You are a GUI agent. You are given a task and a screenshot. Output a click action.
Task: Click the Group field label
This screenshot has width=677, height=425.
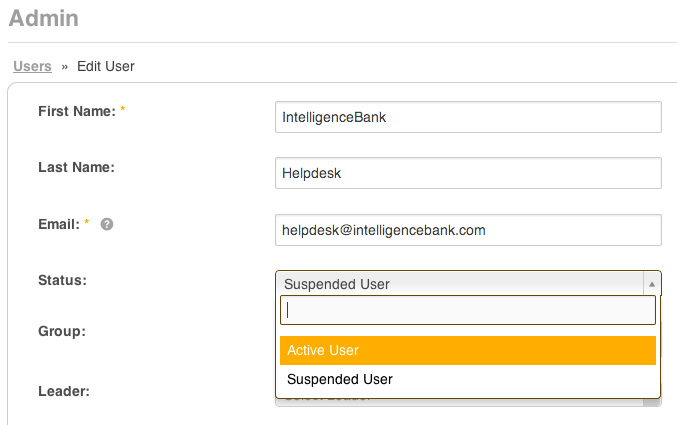pyautogui.click(x=62, y=331)
